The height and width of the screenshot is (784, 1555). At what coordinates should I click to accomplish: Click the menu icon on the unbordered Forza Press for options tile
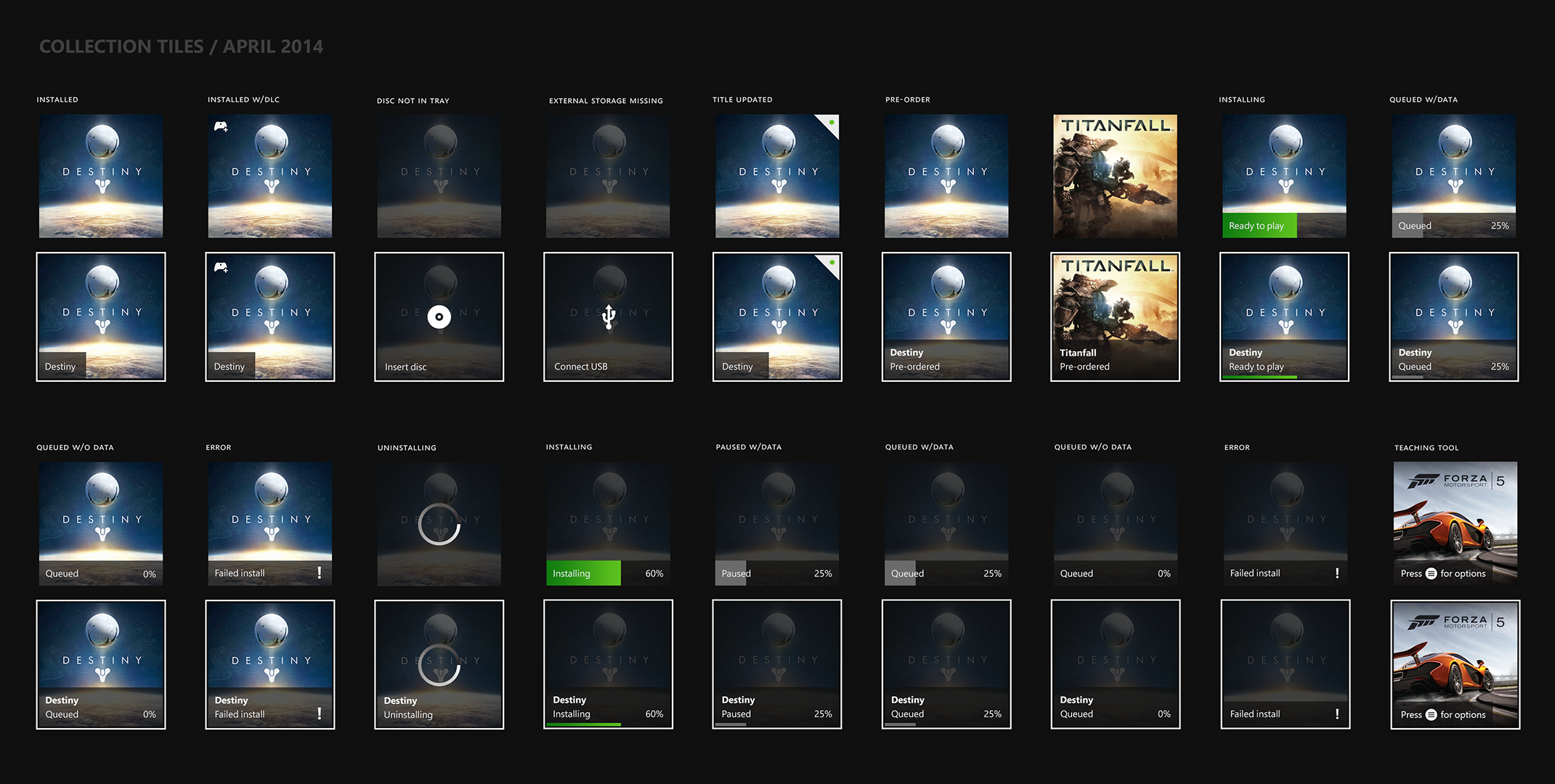(1431, 573)
